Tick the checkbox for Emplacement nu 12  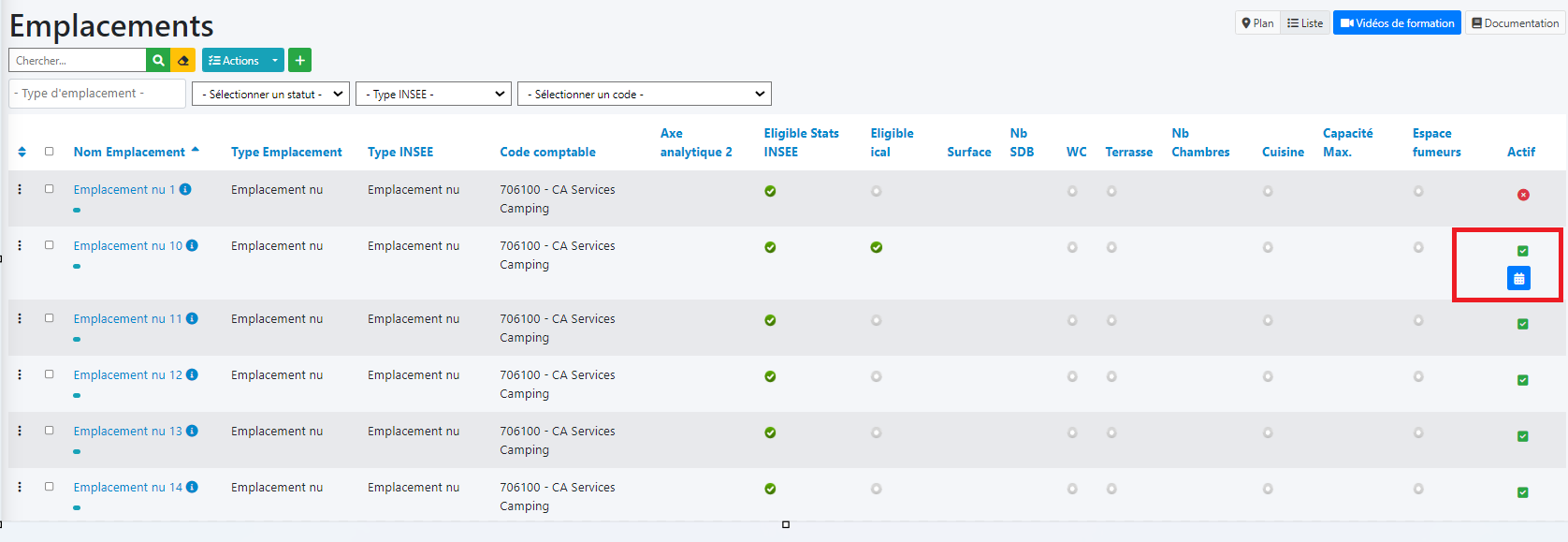tap(50, 374)
